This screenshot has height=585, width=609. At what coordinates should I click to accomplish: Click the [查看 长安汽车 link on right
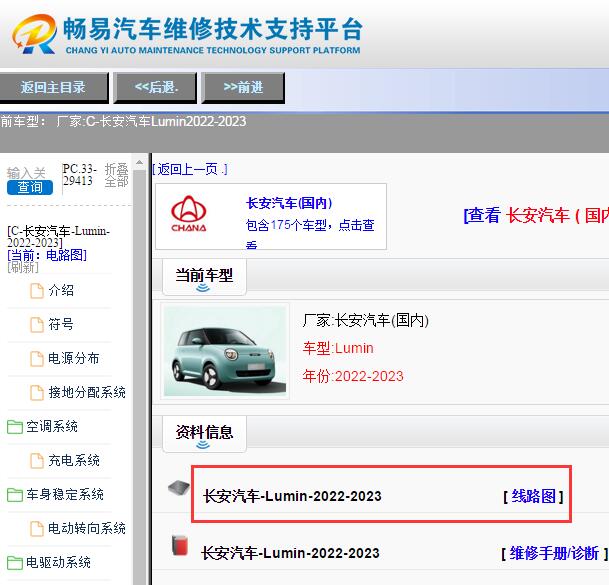(536, 215)
